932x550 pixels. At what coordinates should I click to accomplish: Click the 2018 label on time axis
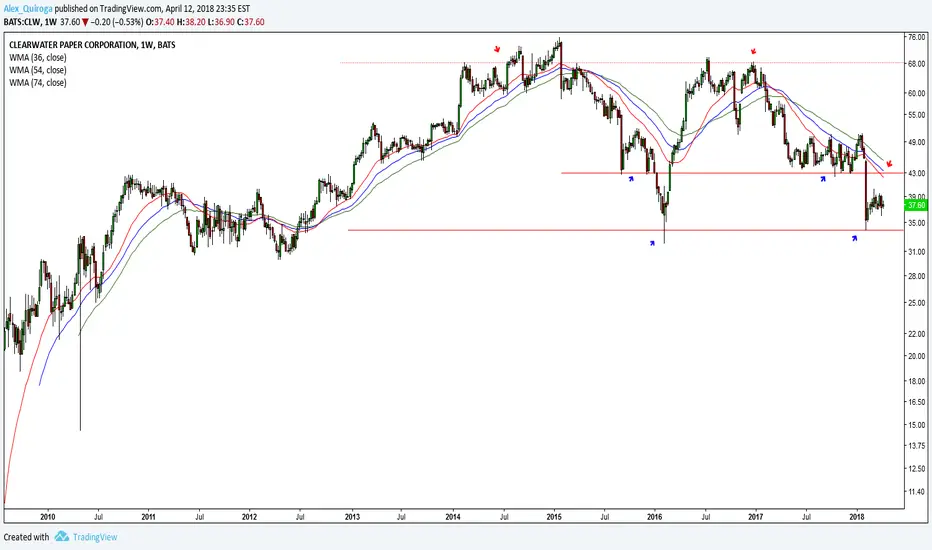(857, 517)
